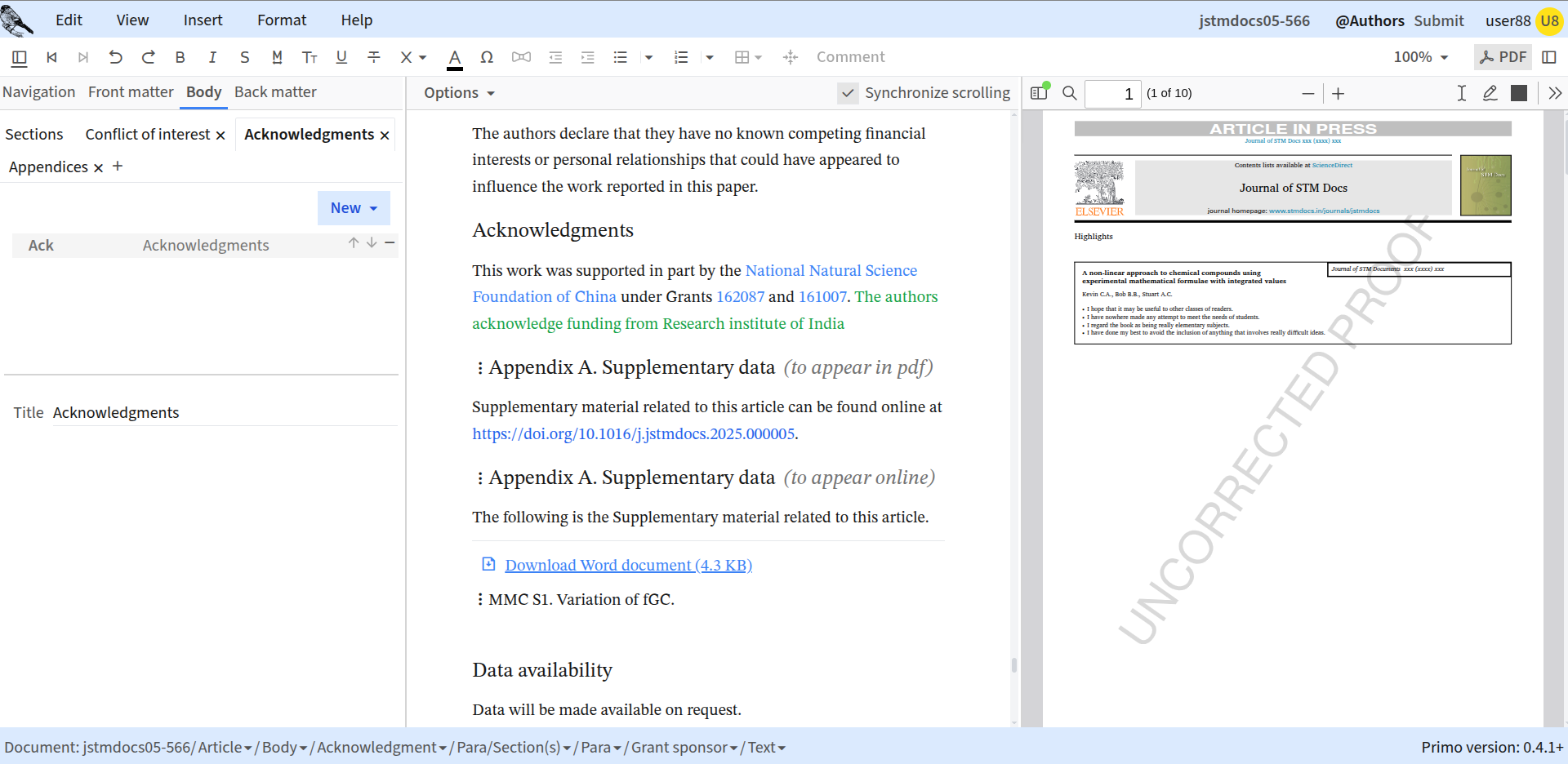Screen dimensions: 1568x764
Task: Open the 100% zoom dropdown
Action: 1421,57
